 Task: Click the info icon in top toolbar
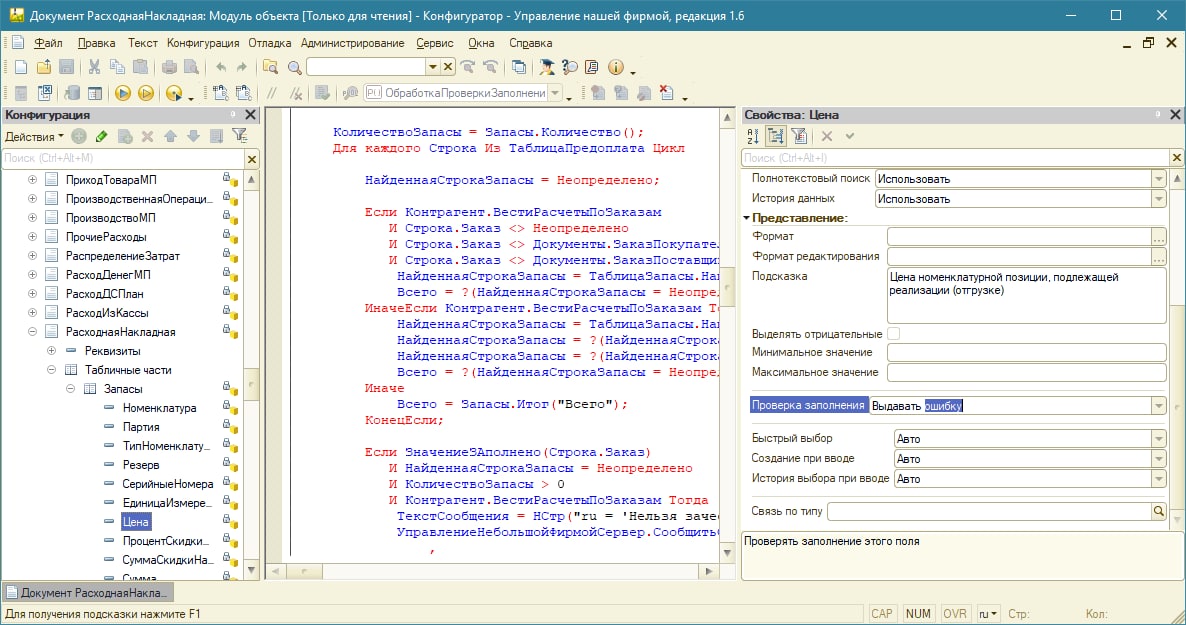click(615, 67)
